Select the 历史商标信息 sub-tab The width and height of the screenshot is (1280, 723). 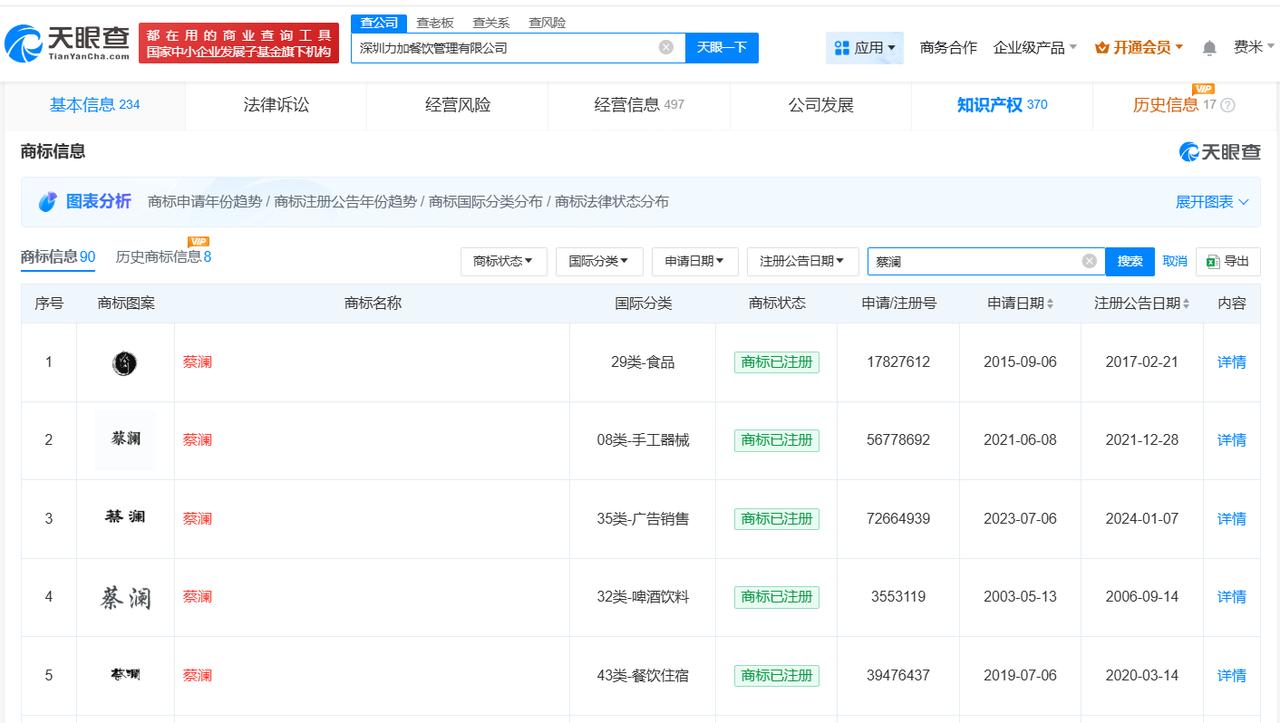point(163,257)
